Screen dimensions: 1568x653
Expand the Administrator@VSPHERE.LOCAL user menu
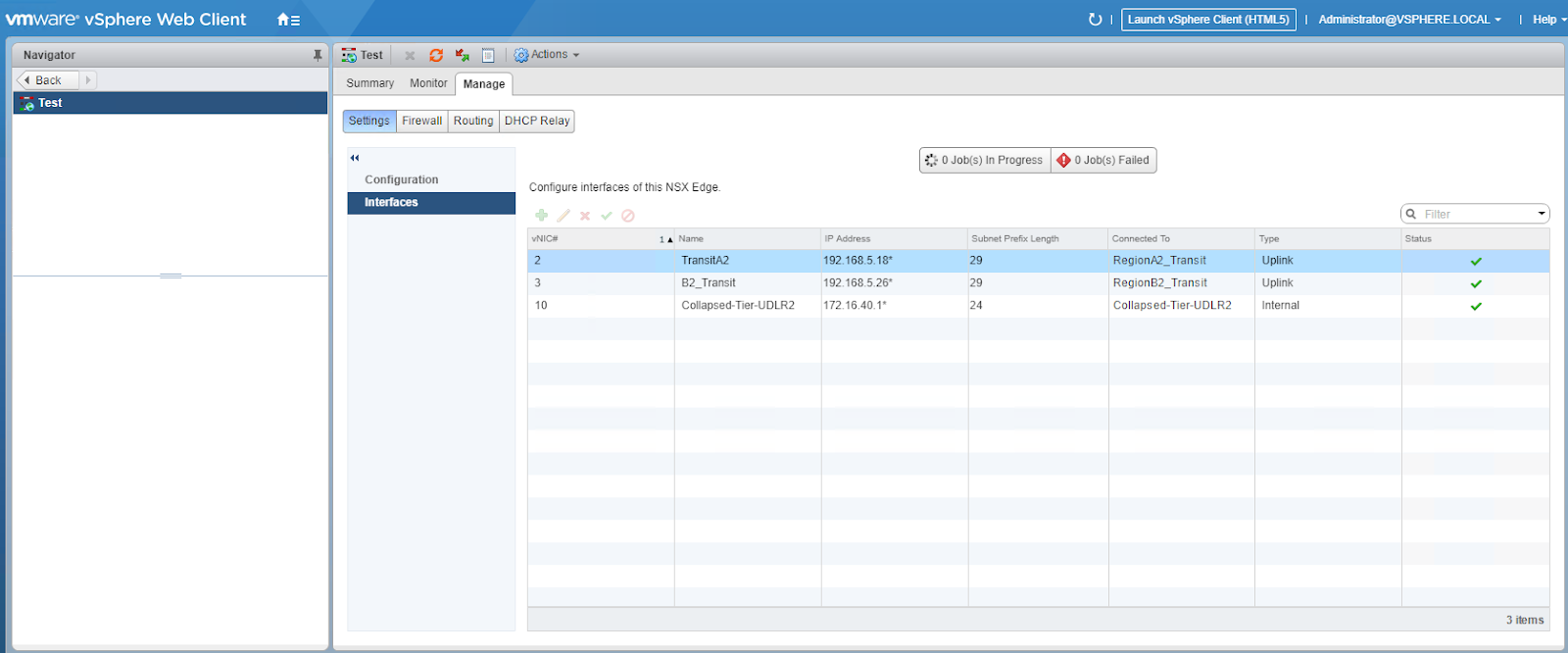1408,20
